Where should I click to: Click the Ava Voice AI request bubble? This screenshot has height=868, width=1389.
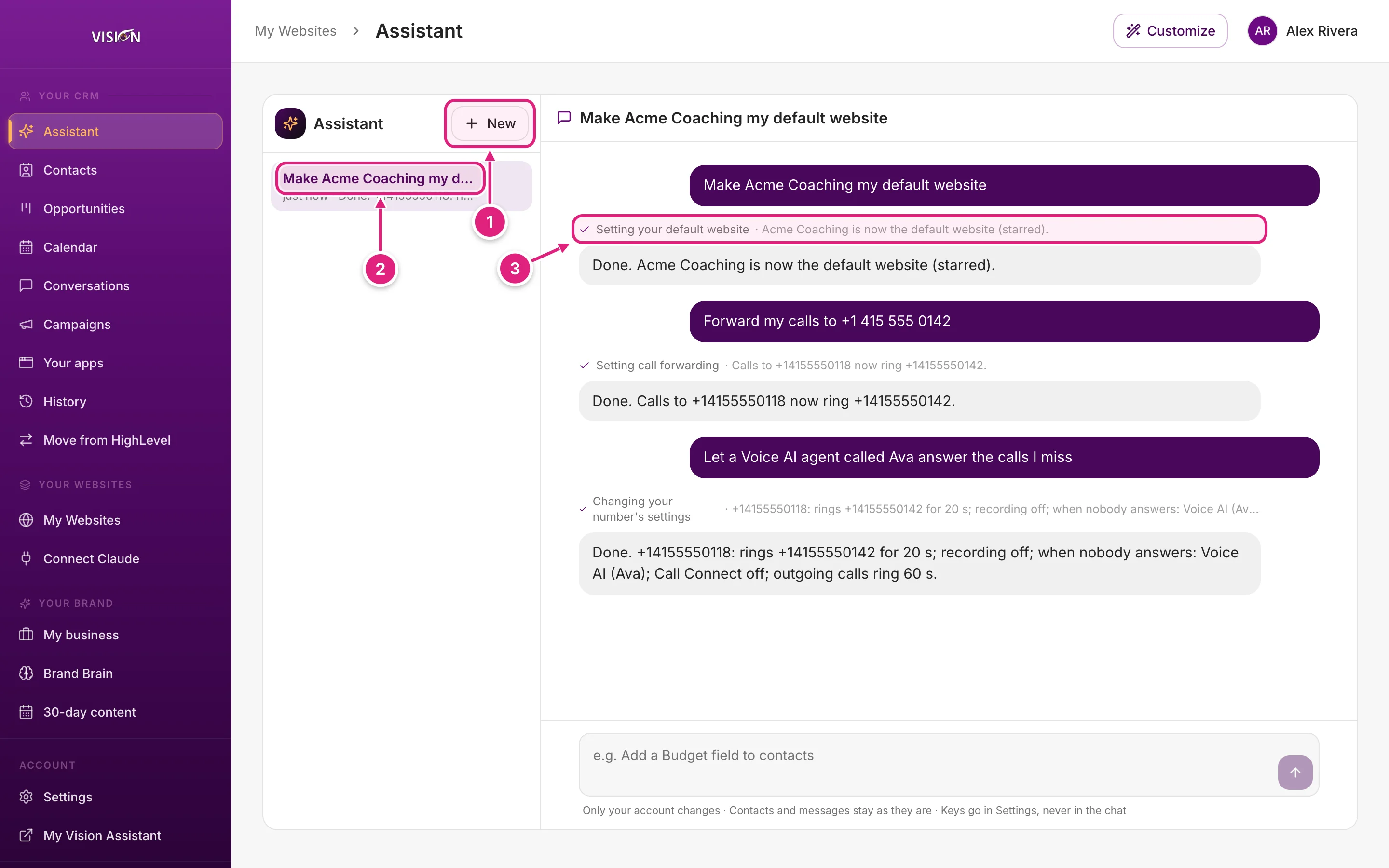tap(1004, 458)
